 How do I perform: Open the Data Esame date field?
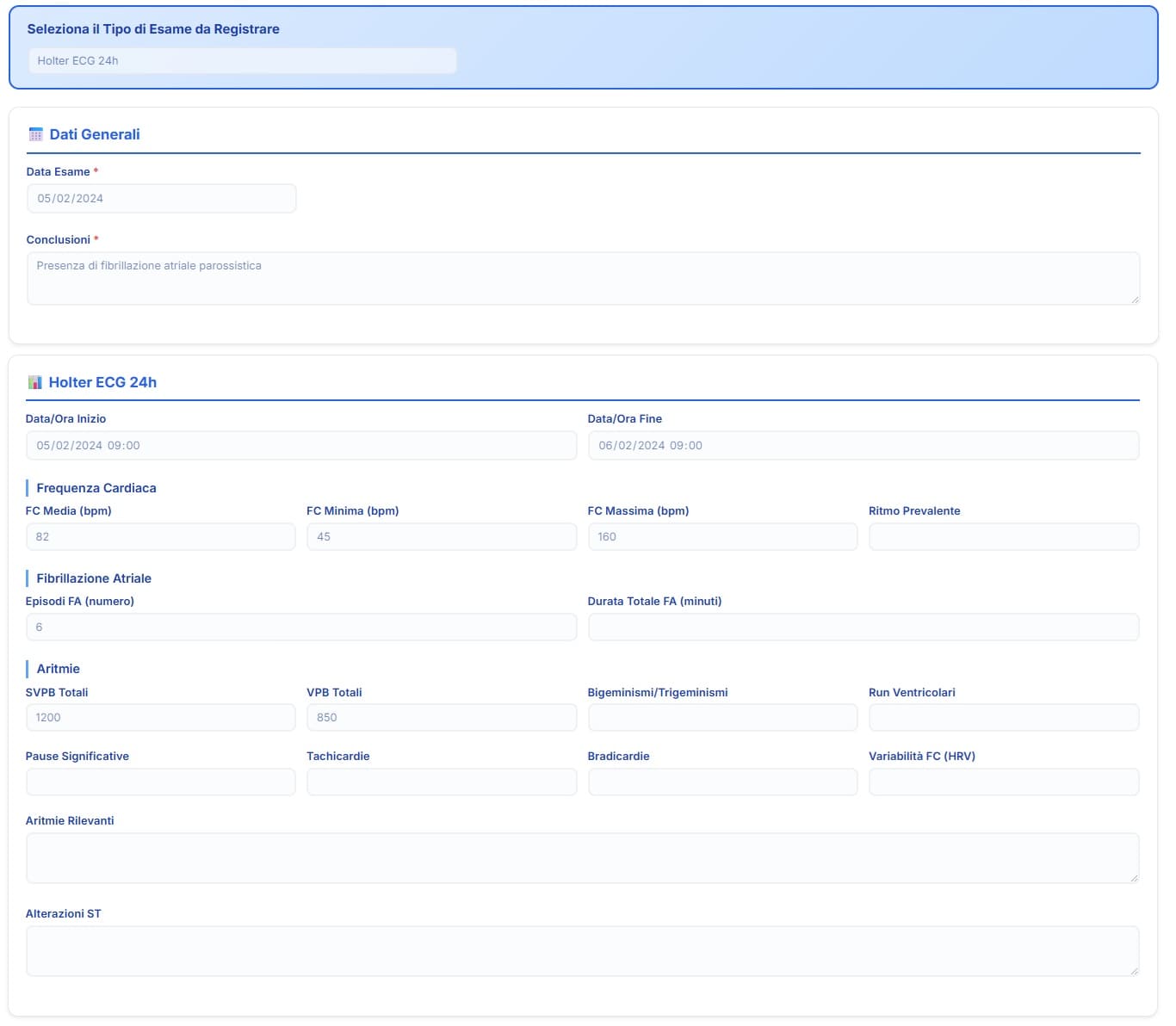pyautogui.click(x=161, y=198)
